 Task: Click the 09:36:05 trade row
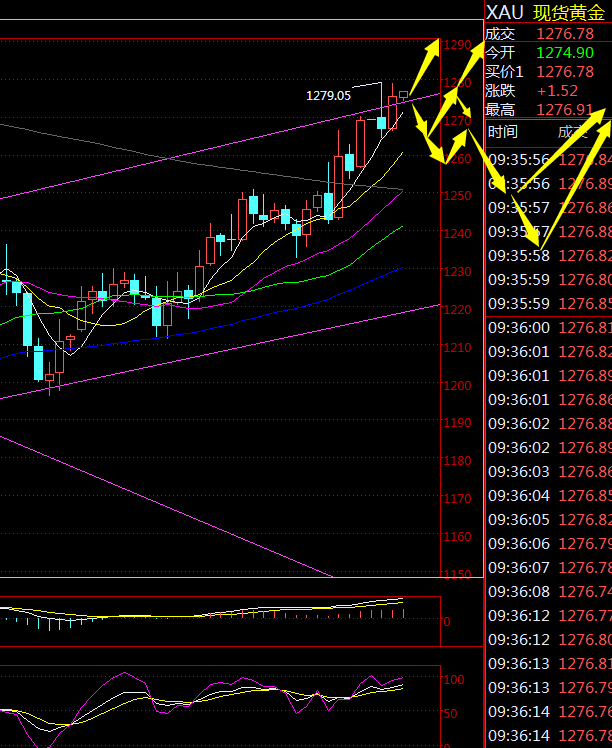(x=549, y=519)
